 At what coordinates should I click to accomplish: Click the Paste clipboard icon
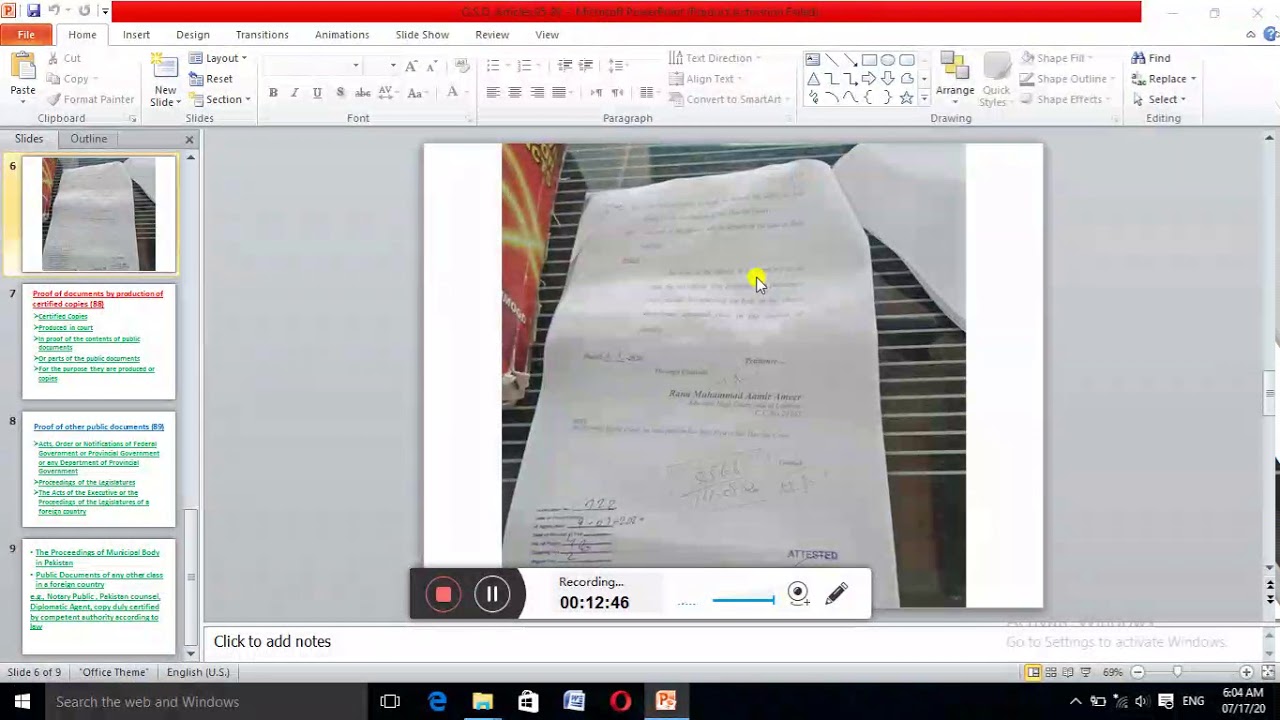(23, 67)
